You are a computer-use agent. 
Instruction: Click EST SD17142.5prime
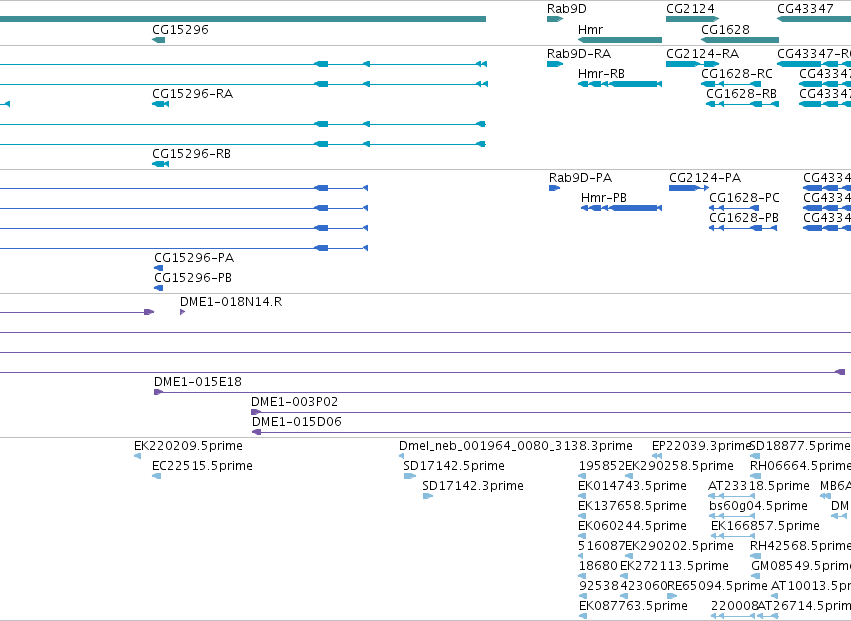coord(454,466)
